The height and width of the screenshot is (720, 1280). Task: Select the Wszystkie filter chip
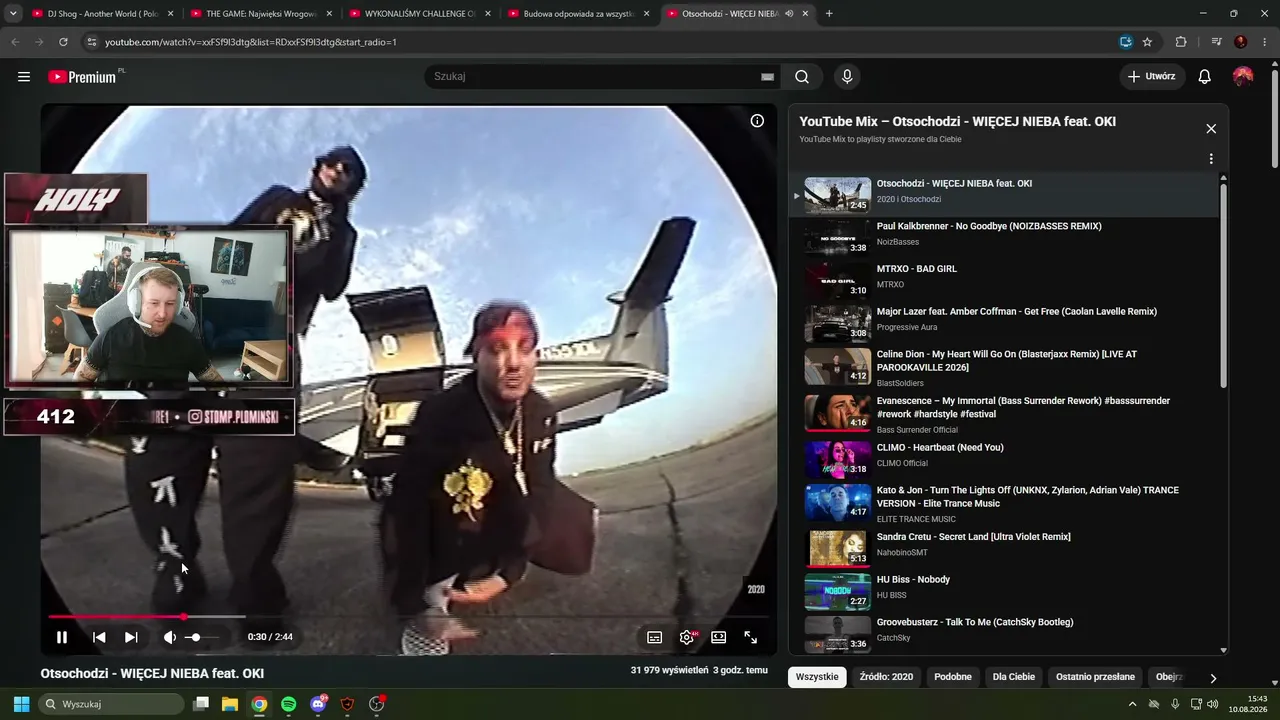point(817,677)
